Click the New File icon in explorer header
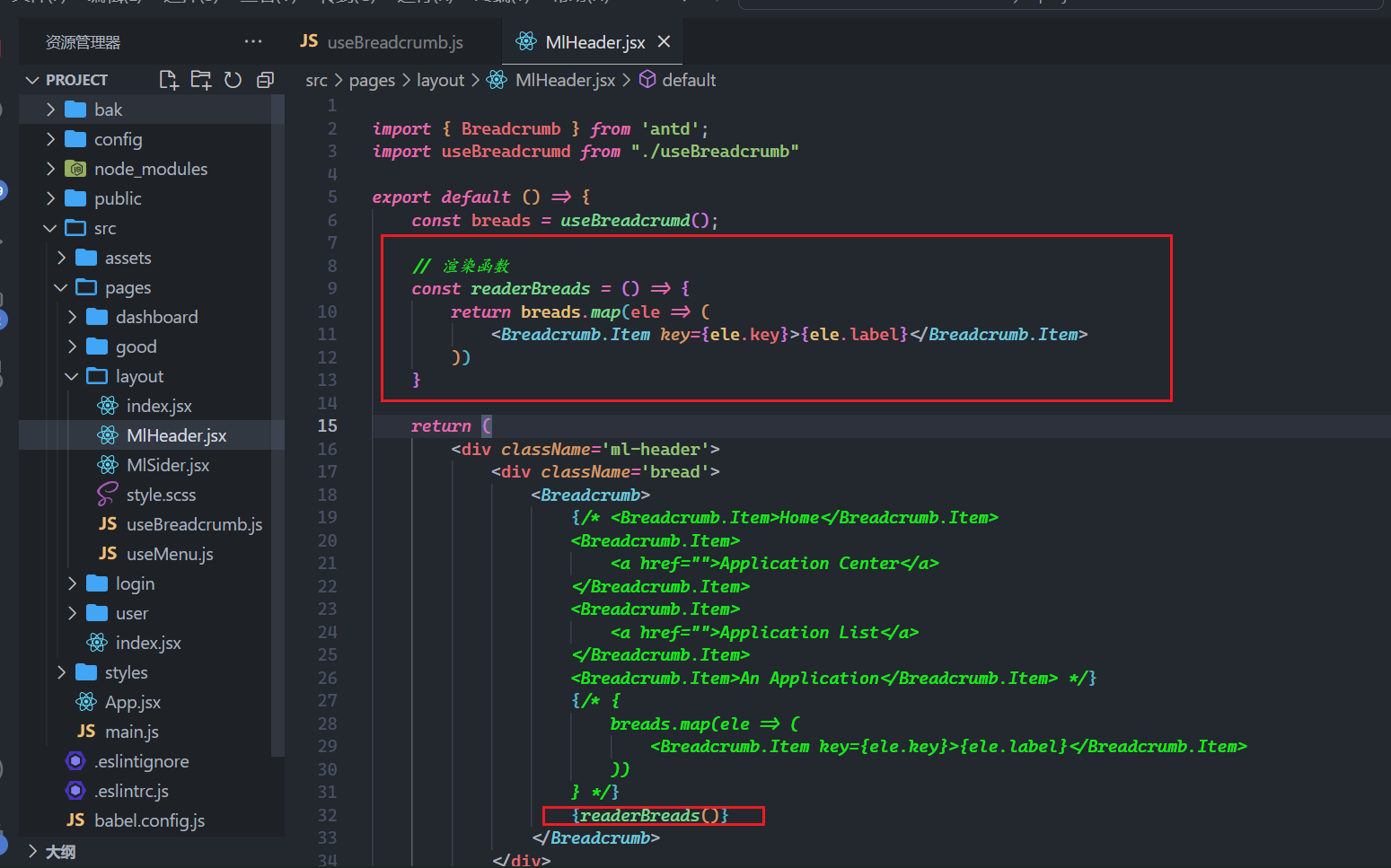Image resolution: width=1391 pixels, height=868 pixels. coord(169,80)
